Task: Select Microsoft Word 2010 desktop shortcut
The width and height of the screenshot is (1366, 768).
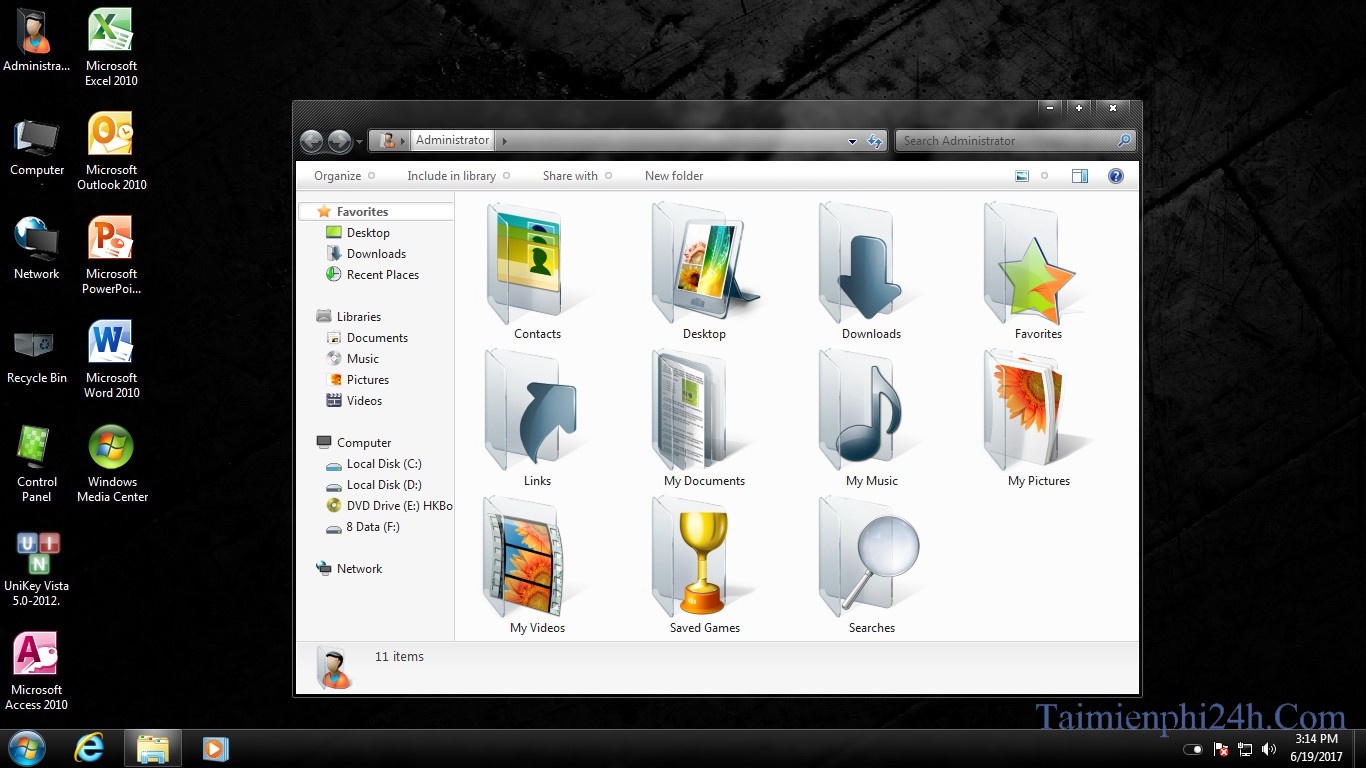Action: [111, 359]
